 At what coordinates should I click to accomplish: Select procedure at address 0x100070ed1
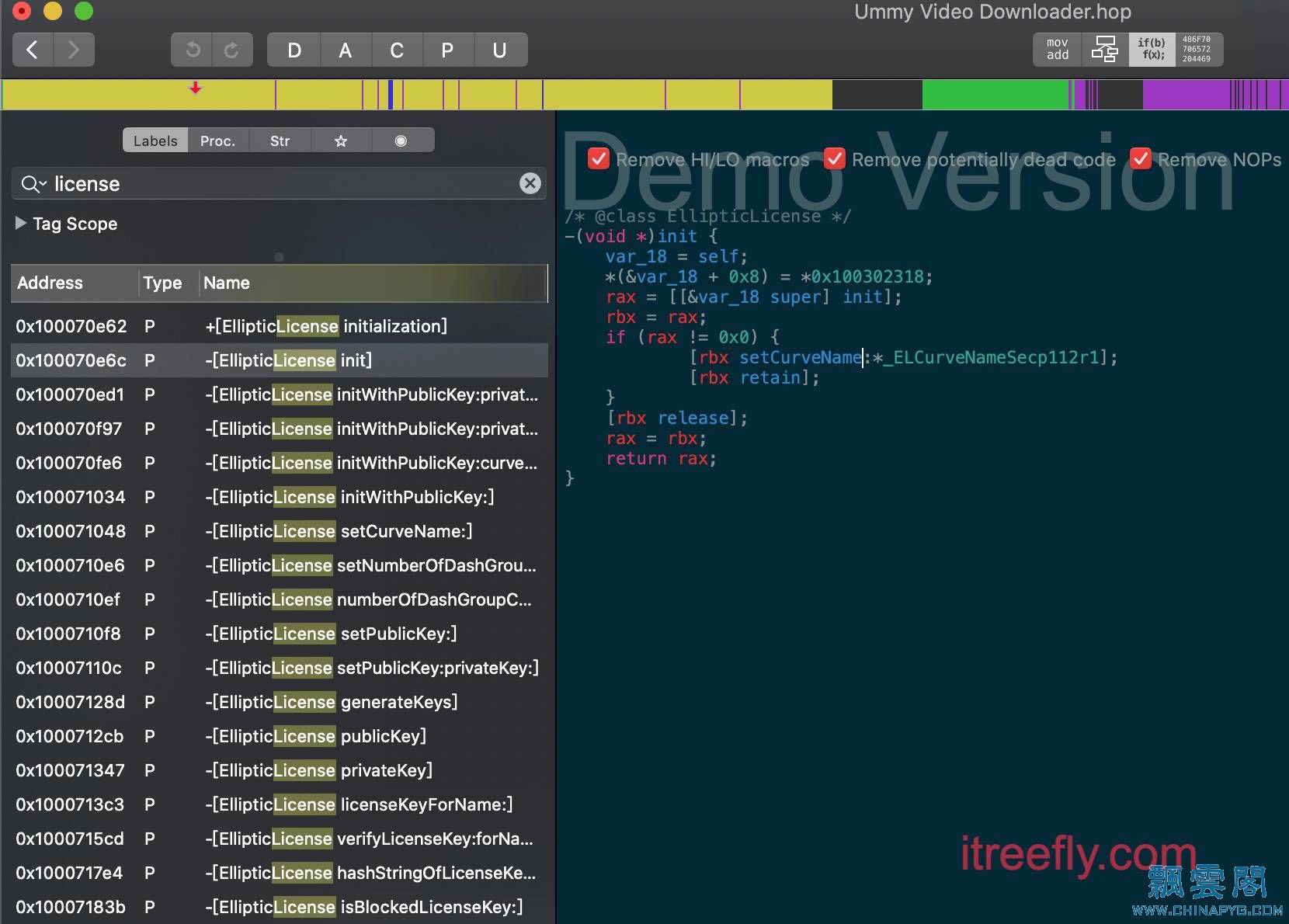pos(280,394)
